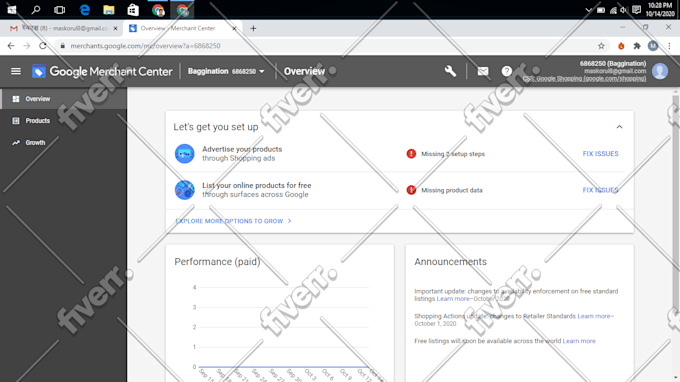Open Learn more about free listings worldwide
Viewport: 680px width, 382px height.
click(x=579, y=341)
